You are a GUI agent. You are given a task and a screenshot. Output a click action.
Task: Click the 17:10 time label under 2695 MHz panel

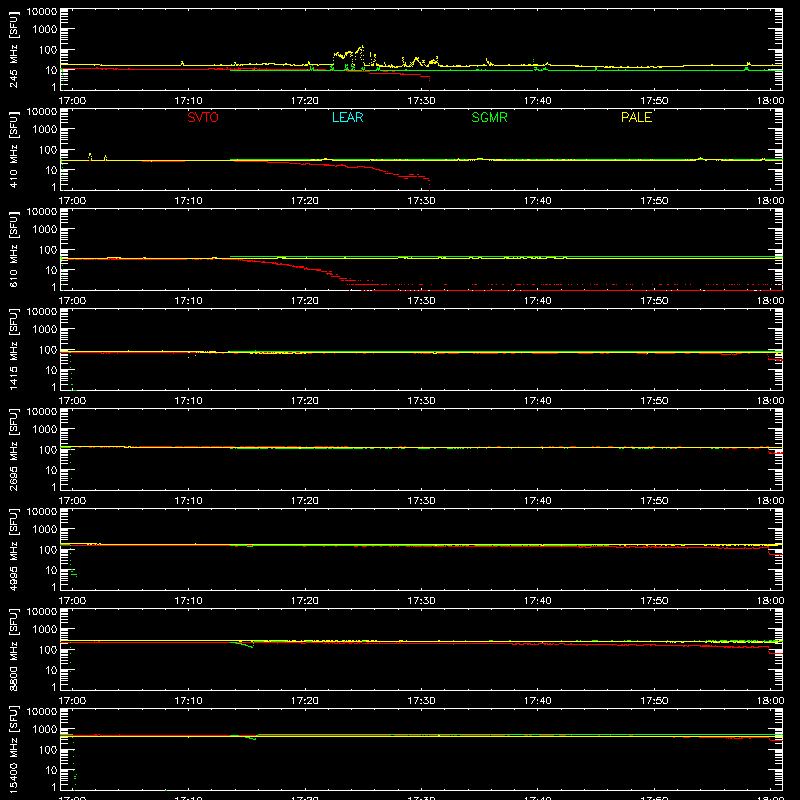coord(188,501)
